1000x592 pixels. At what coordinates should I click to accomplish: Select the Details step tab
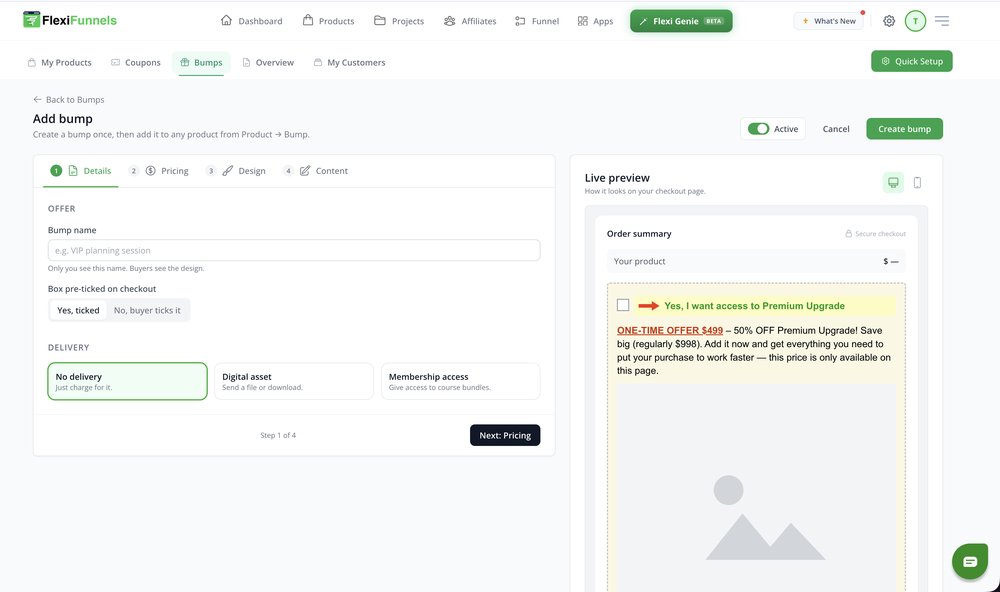(x=81, y=171)
